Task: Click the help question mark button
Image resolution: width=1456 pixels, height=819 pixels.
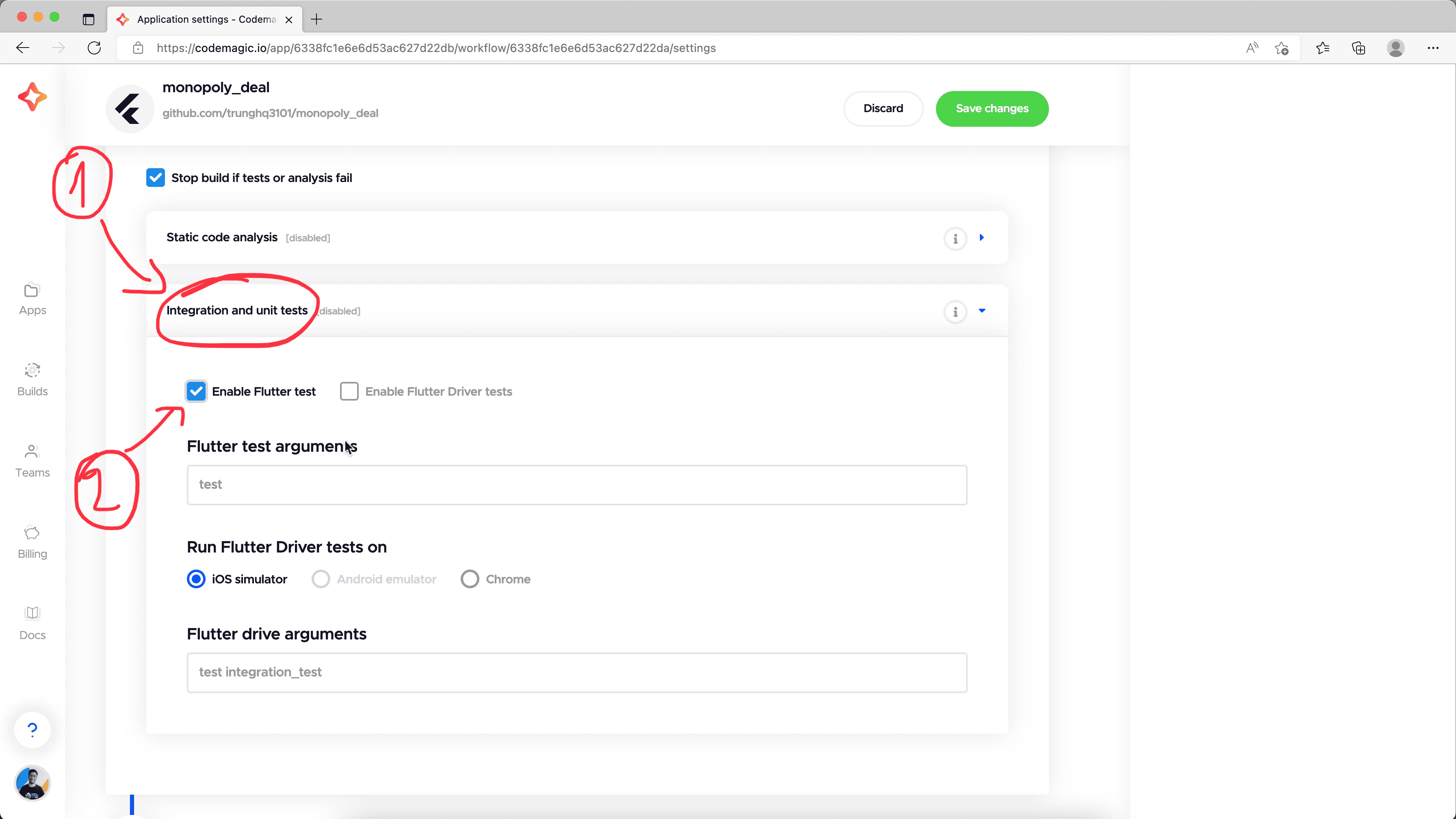Action: pos(32,730)
